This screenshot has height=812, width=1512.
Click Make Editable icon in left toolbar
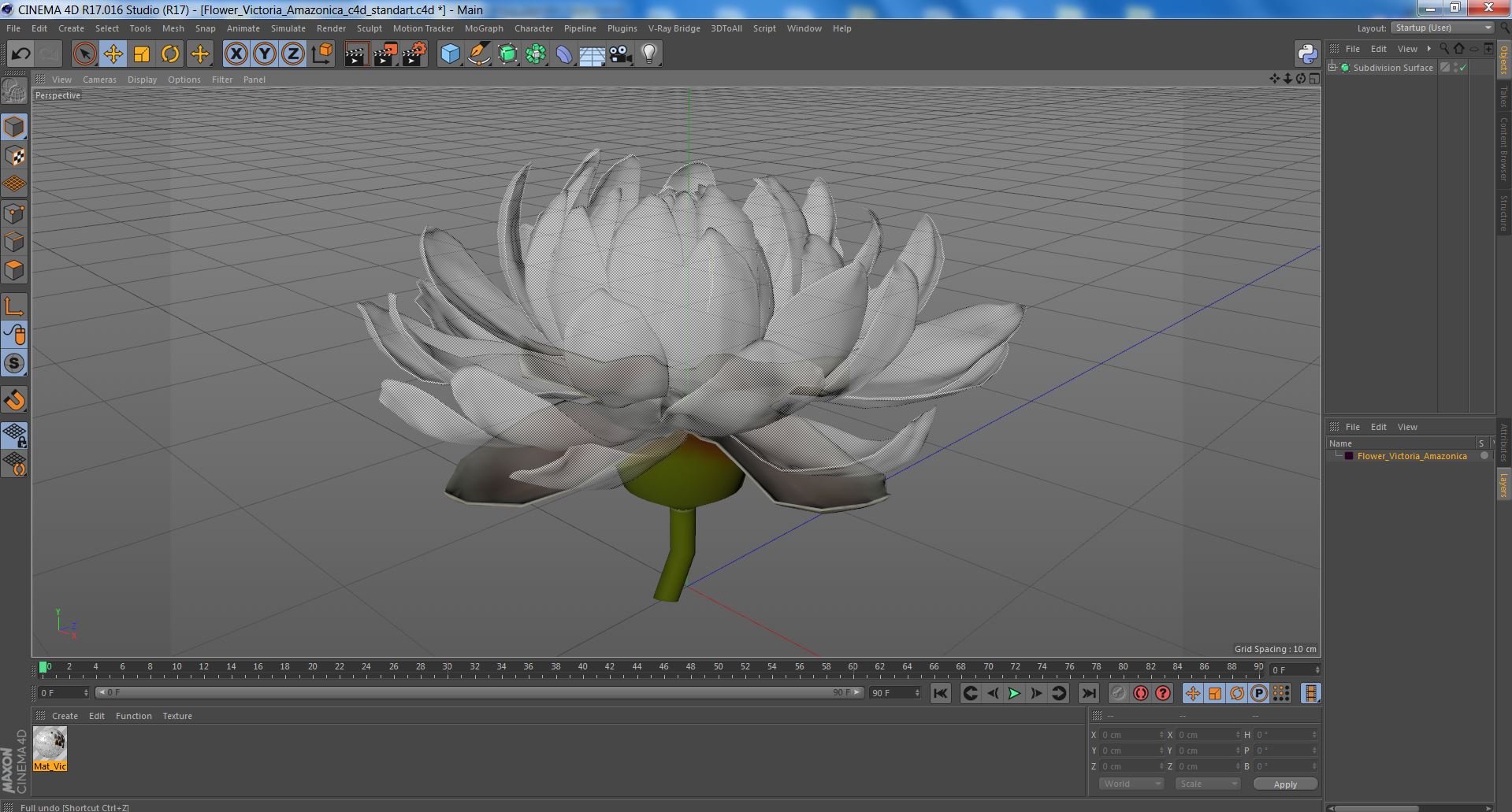click(14, 91)
